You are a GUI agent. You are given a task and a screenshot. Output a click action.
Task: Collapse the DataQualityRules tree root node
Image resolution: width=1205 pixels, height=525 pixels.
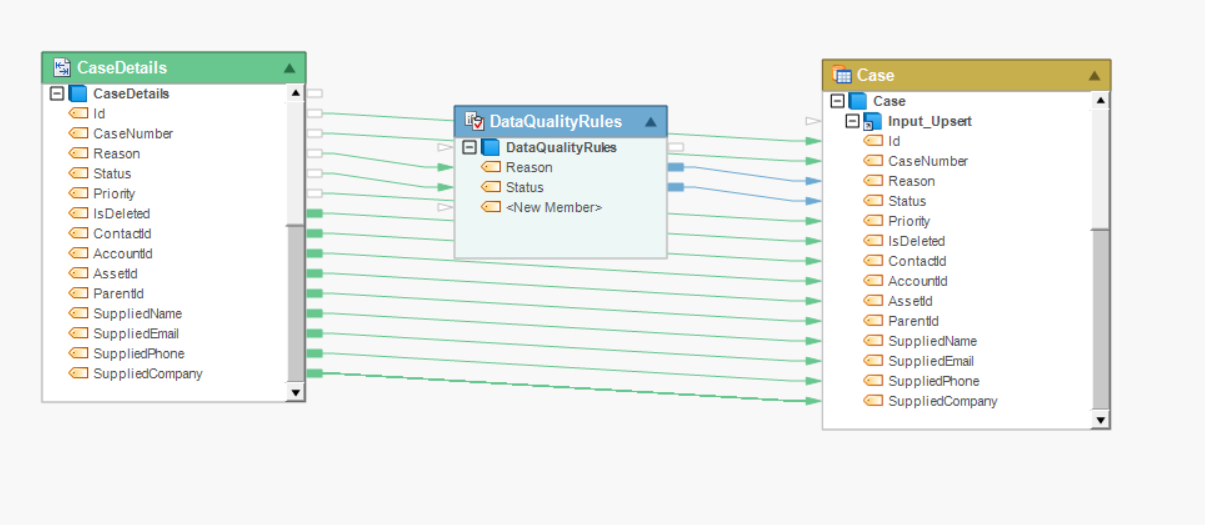[x=469, y=147]
